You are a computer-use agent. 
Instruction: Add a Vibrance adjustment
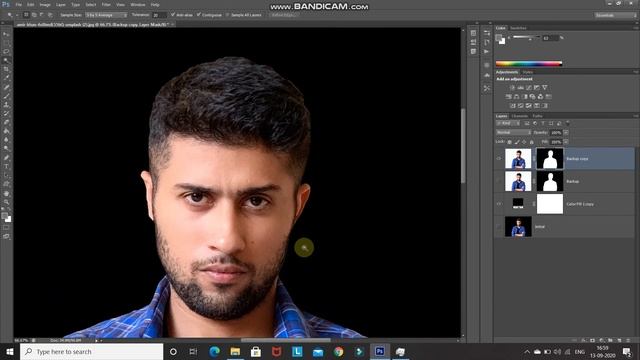(544, 87)
